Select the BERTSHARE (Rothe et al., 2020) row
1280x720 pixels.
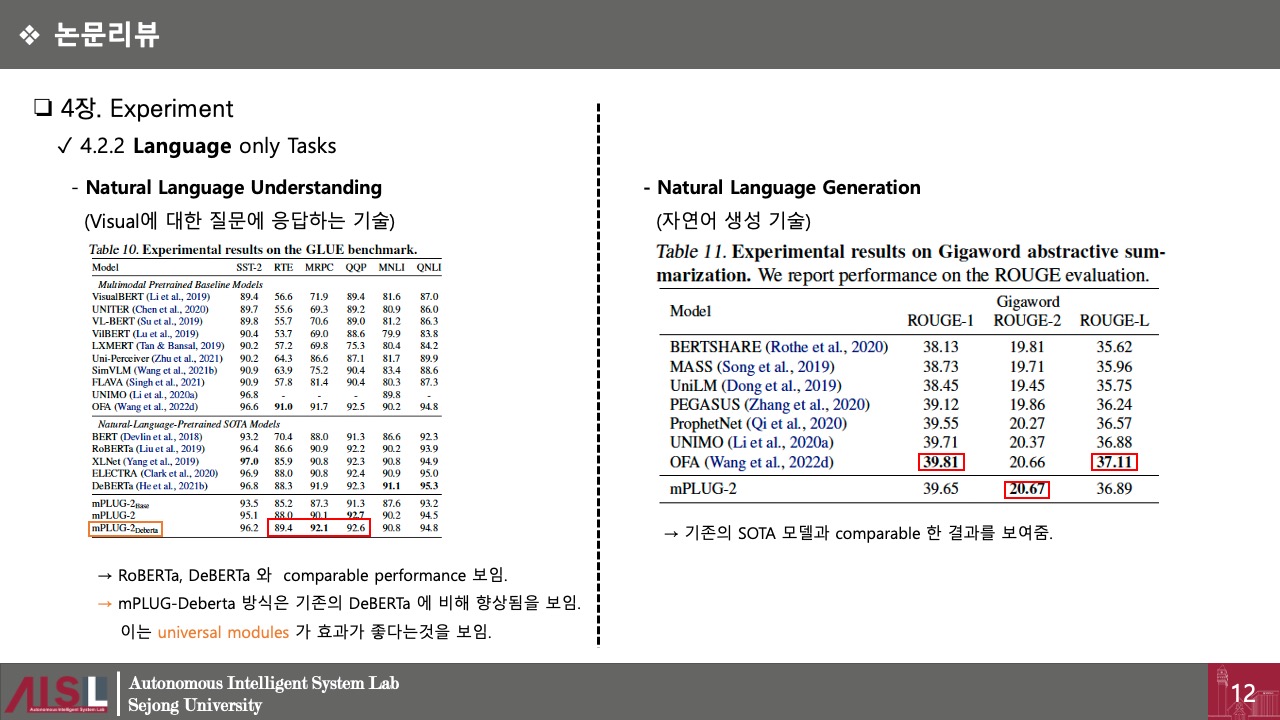[x=908, y=347]
